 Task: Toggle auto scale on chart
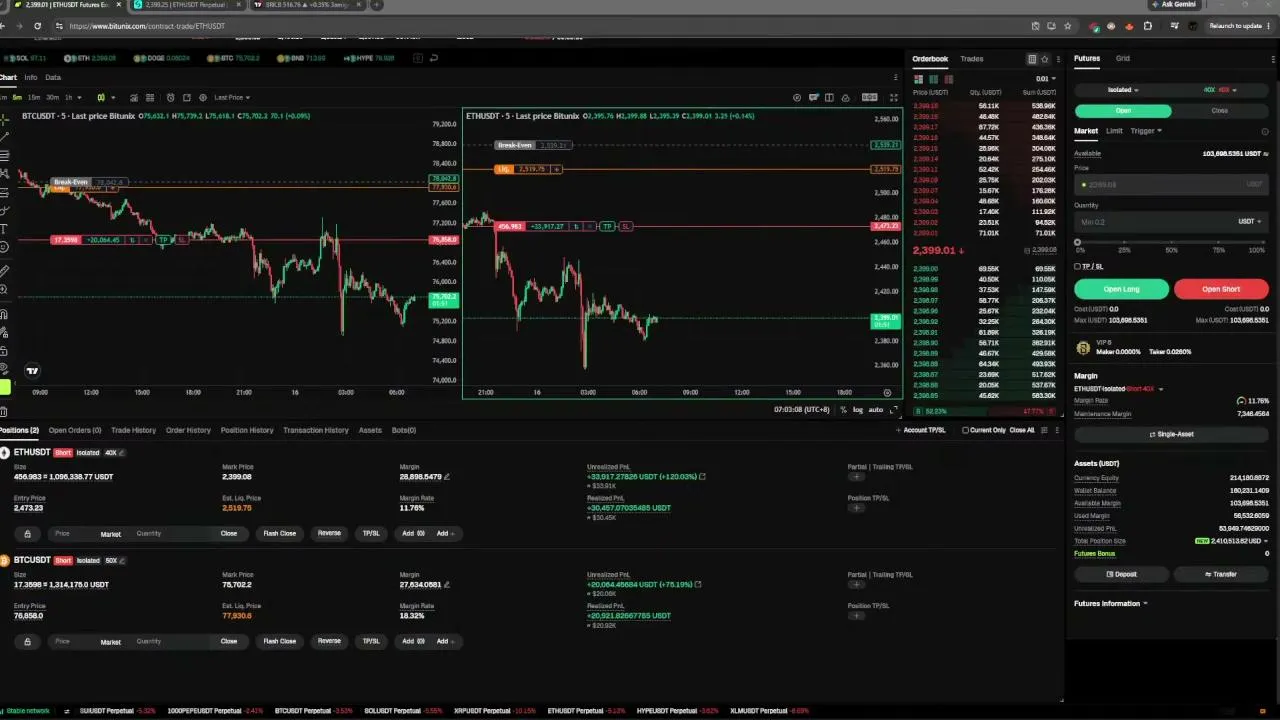tap(876, 410)
